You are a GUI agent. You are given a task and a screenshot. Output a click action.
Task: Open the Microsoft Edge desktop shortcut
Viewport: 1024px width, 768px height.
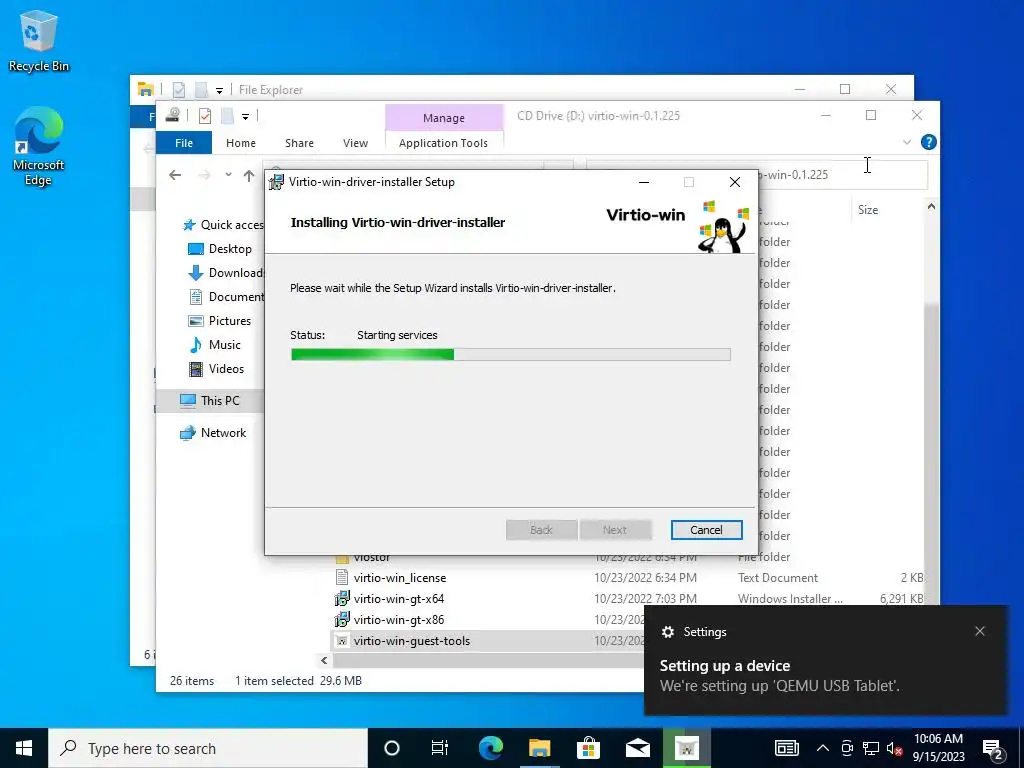tap(39, 148)
